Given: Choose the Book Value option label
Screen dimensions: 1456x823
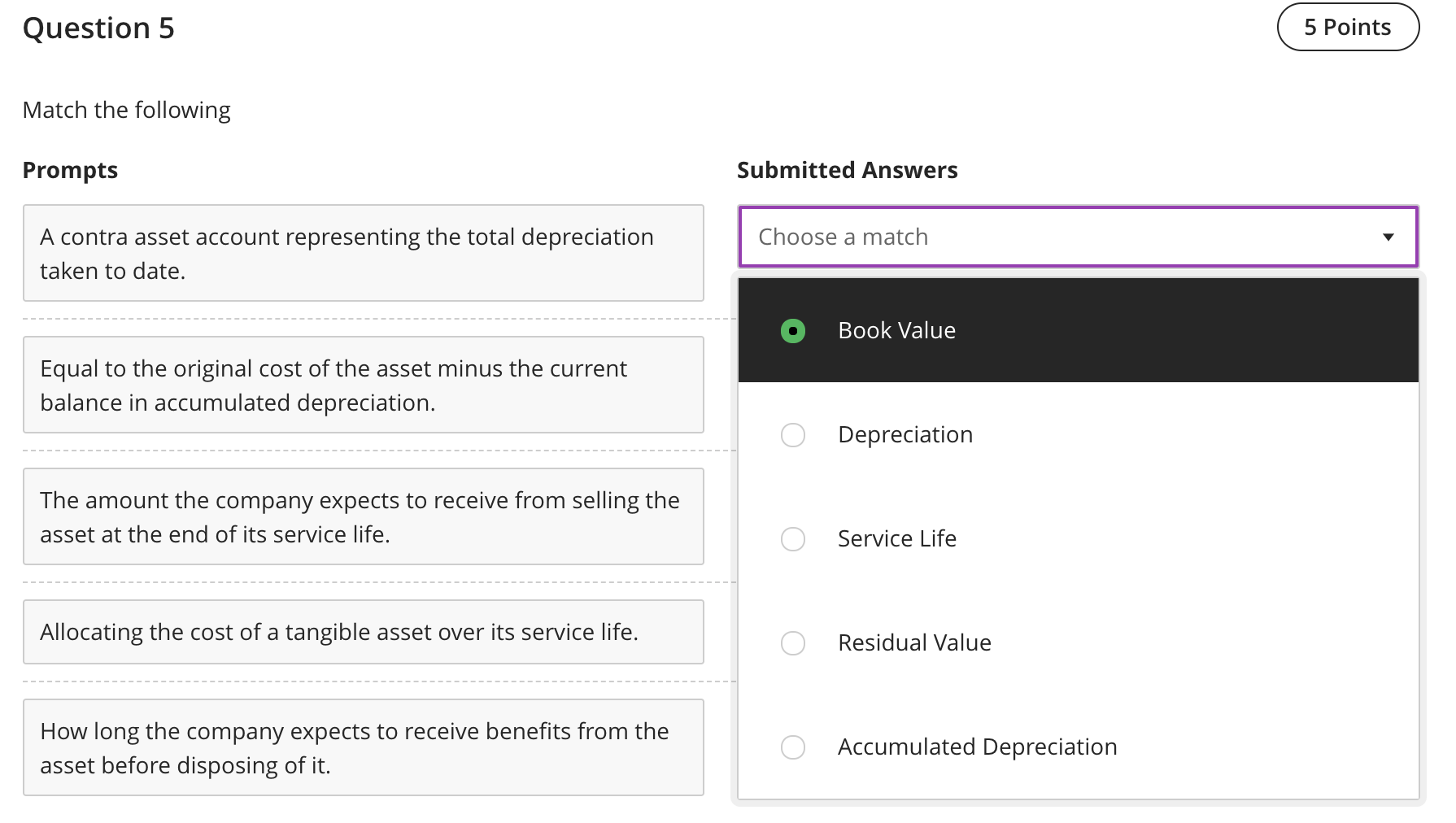Looking at the screenshot, I should 896,331.
